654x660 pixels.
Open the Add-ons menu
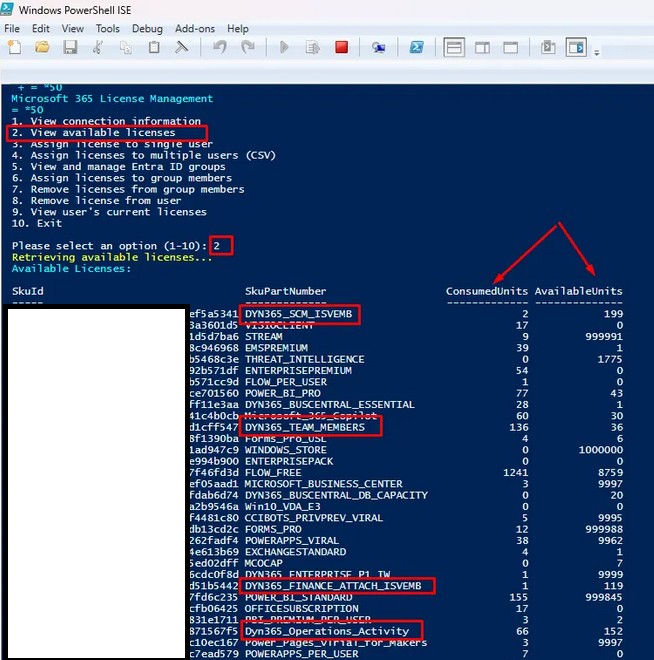pyautogui.click(x=195, y=29)
